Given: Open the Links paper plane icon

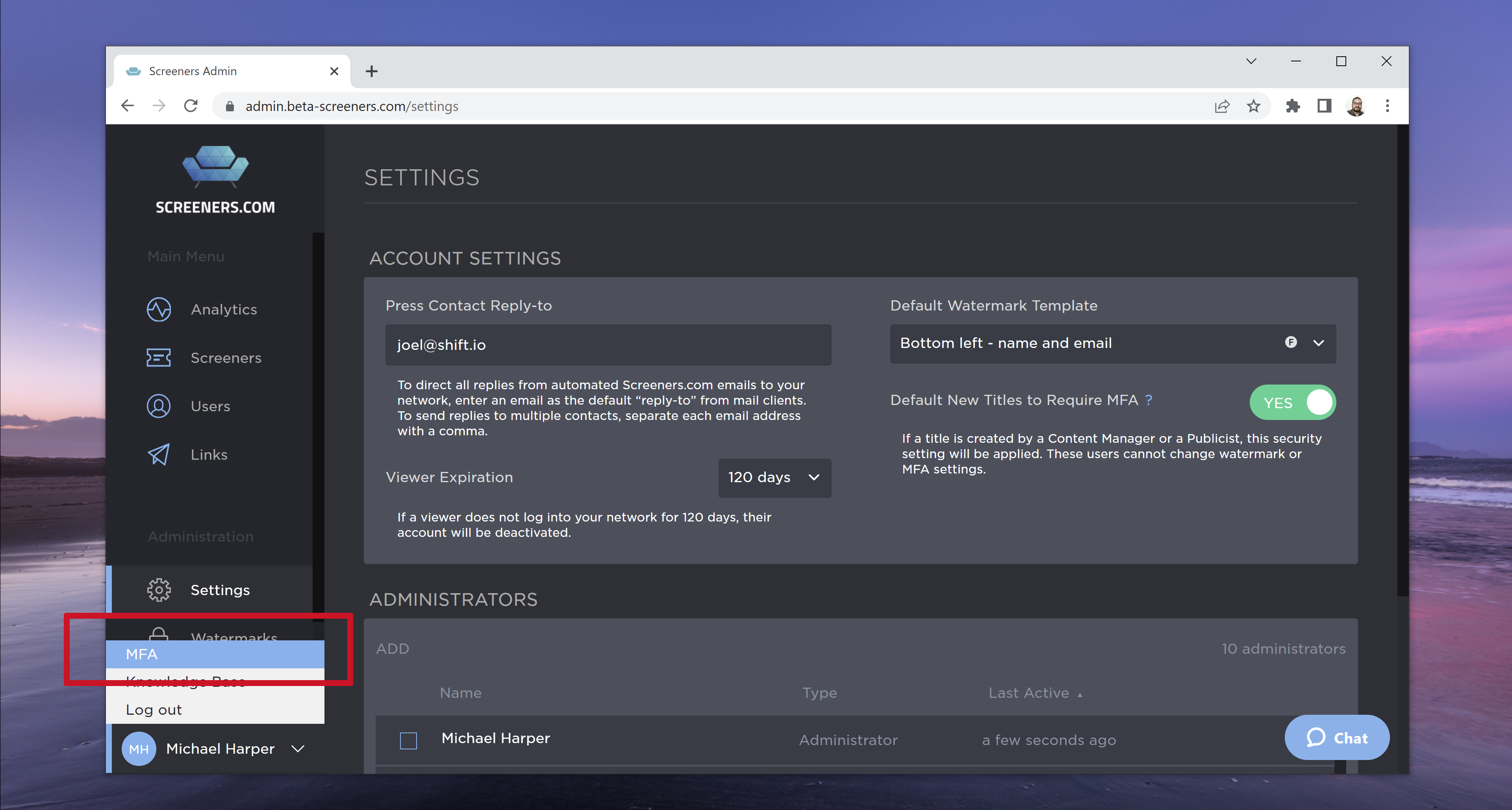Looking at the screenshot, I should [158, 455].
